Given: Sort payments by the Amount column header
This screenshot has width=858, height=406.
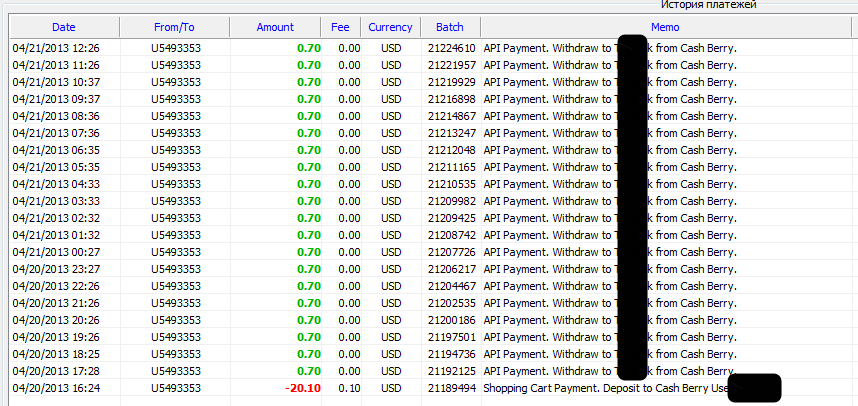Looking at the screenshot, I should [x=275, y=28].
